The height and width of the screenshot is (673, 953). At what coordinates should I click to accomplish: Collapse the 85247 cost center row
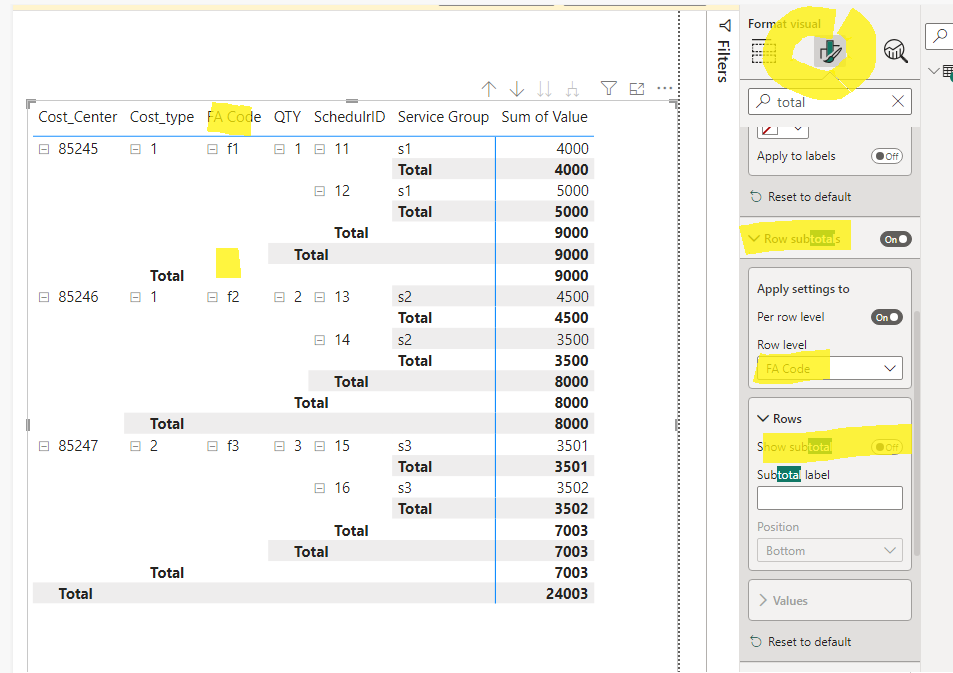pos(44,446)
